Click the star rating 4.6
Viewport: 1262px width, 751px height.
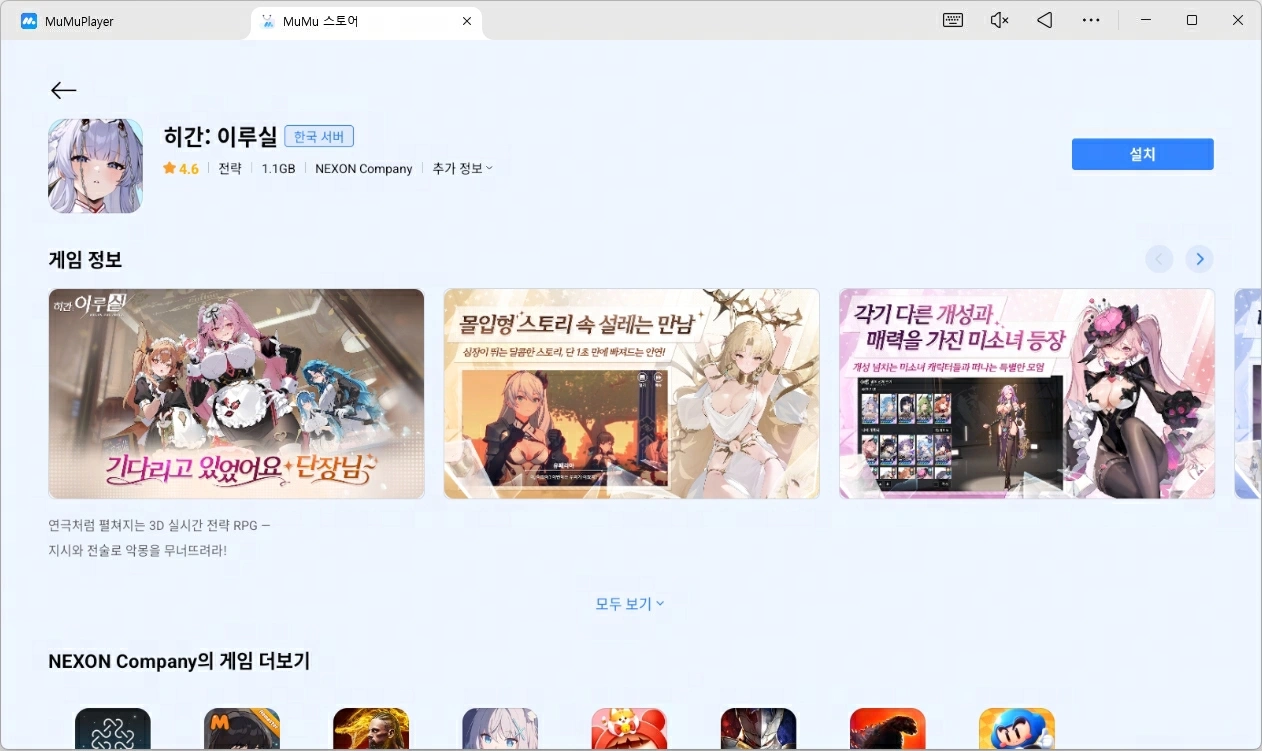click(x=181, y=169)
